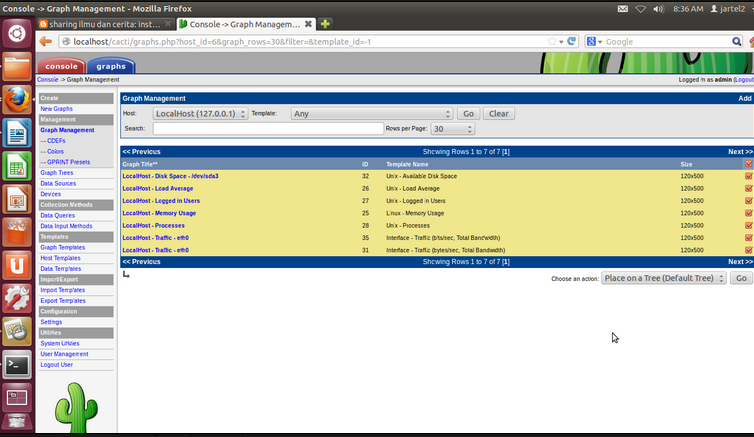The image size is (754, 437).
Task: Uncheck Disk Space /dev/sda3 row checkbox
Action: tap(748, 176)
